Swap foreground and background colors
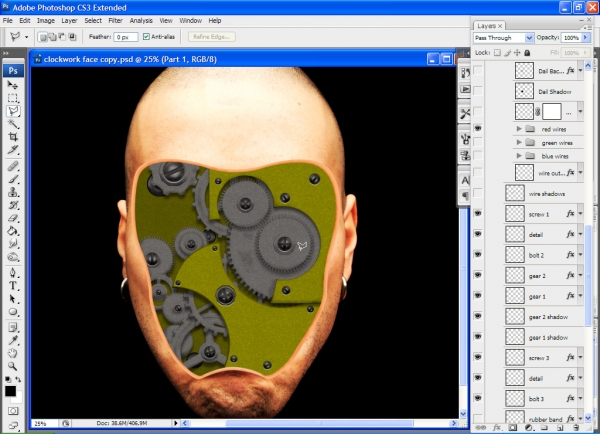Viewport: 600px width, 434px height. point(18,379)
